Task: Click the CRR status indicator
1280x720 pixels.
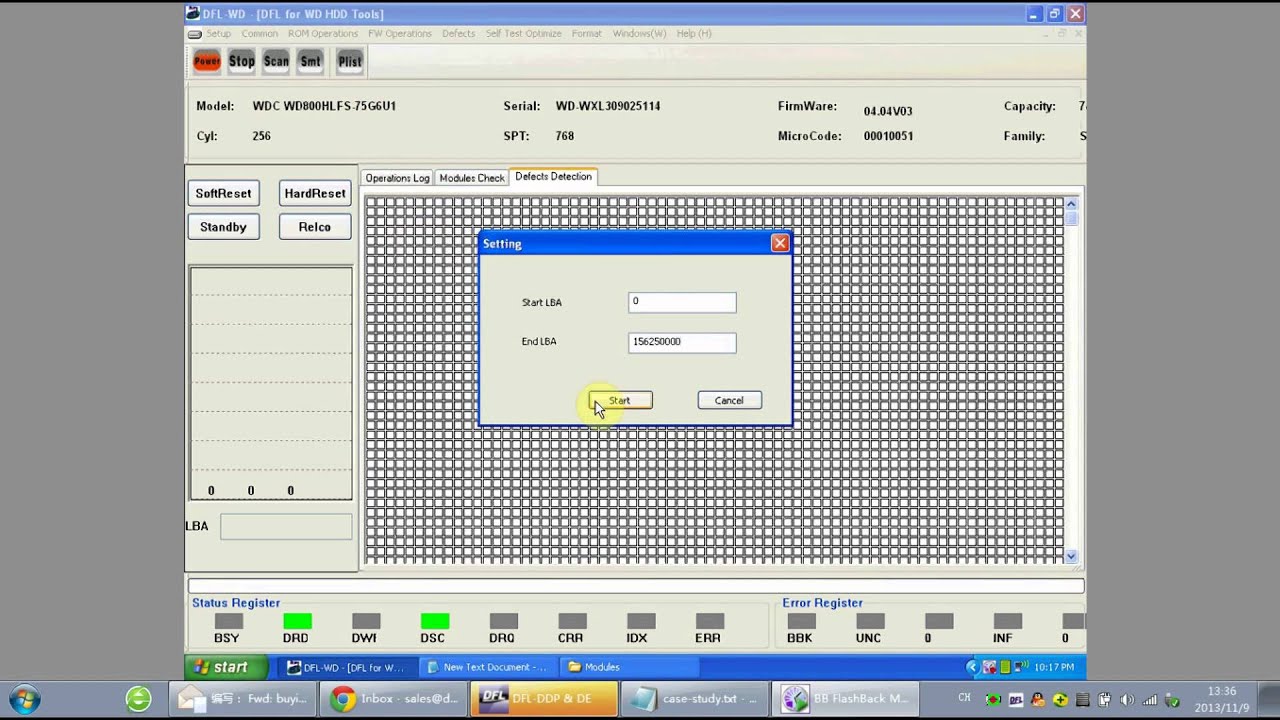Action: pos(572,621)
